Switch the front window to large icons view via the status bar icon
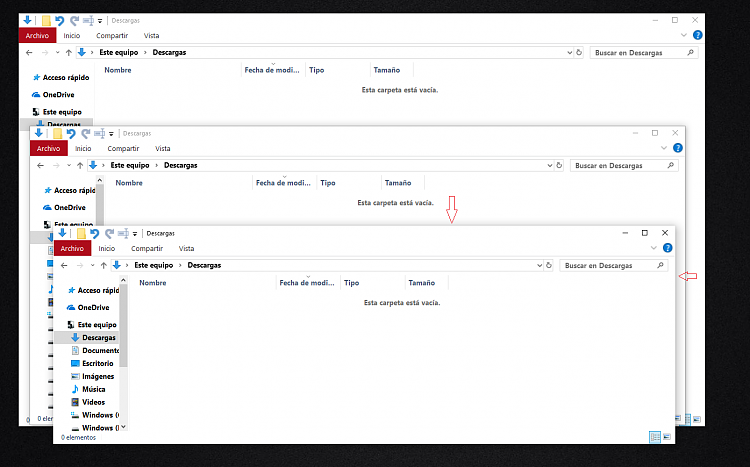This screenshot has height=467, width=750. [x=667, y=436]
